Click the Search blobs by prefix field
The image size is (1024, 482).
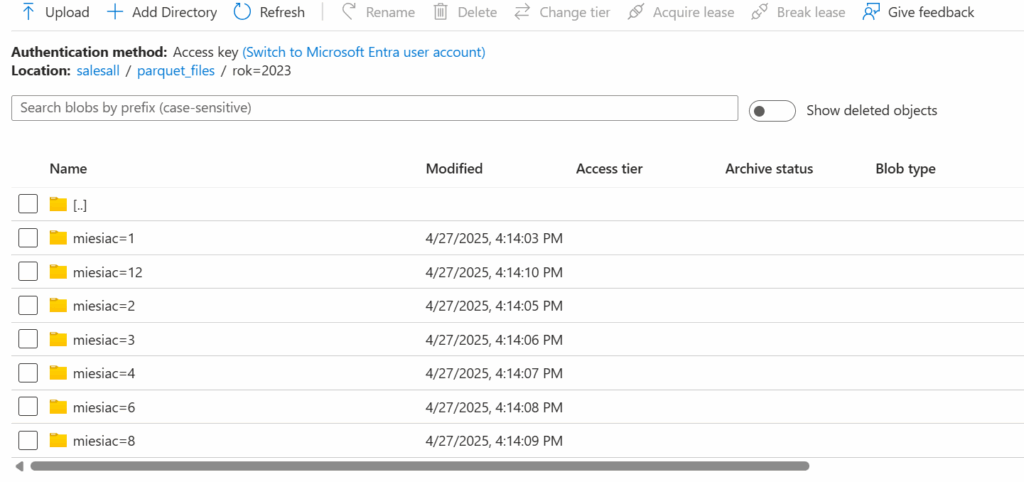click(x=374, y=108)
